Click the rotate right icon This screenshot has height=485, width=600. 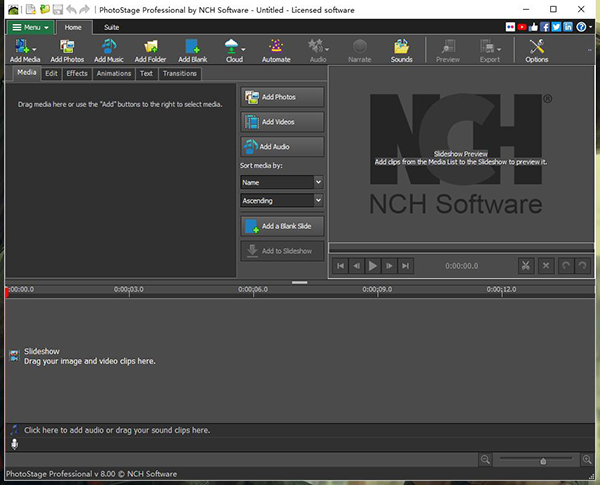click(582, 266)
